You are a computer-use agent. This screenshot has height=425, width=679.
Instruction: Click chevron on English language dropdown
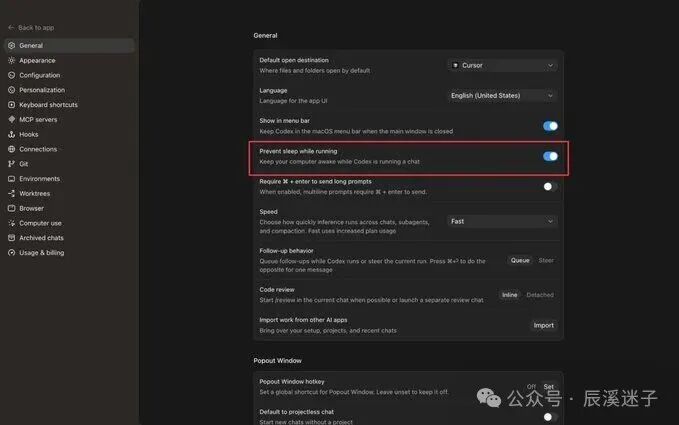click(550, 96)
